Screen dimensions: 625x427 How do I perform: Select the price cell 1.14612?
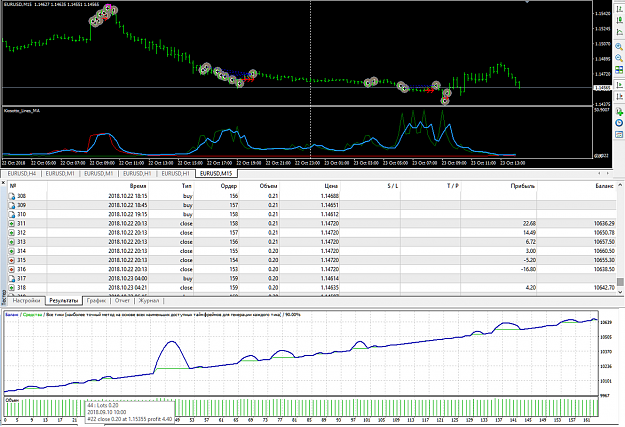(x=329, y=214)
